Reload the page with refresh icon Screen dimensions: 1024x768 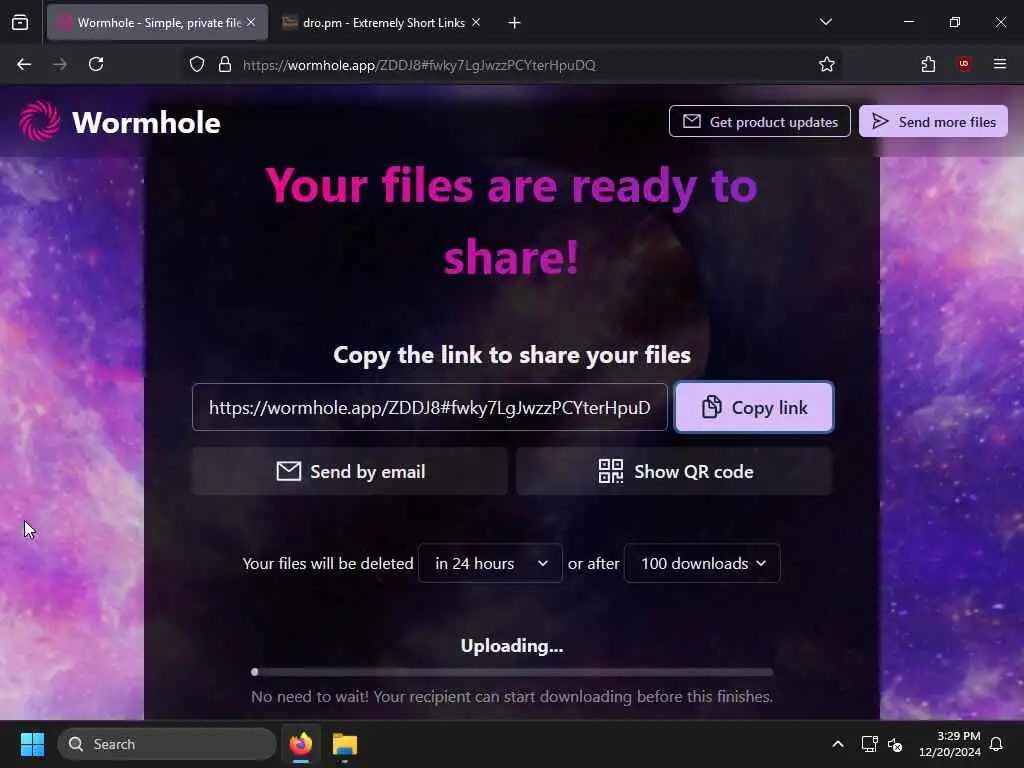[x=96, y=64]
